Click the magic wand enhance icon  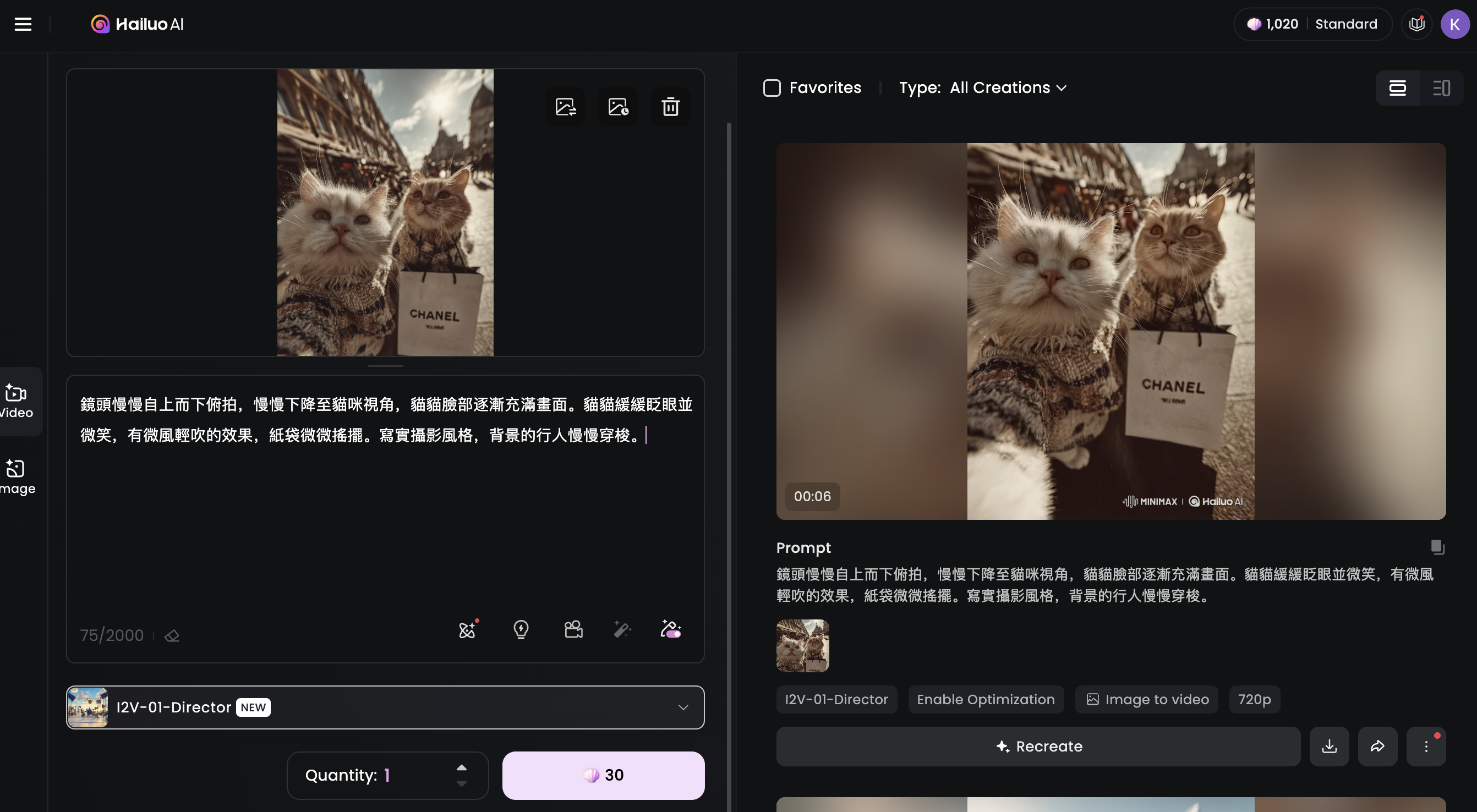click(621, 630)
